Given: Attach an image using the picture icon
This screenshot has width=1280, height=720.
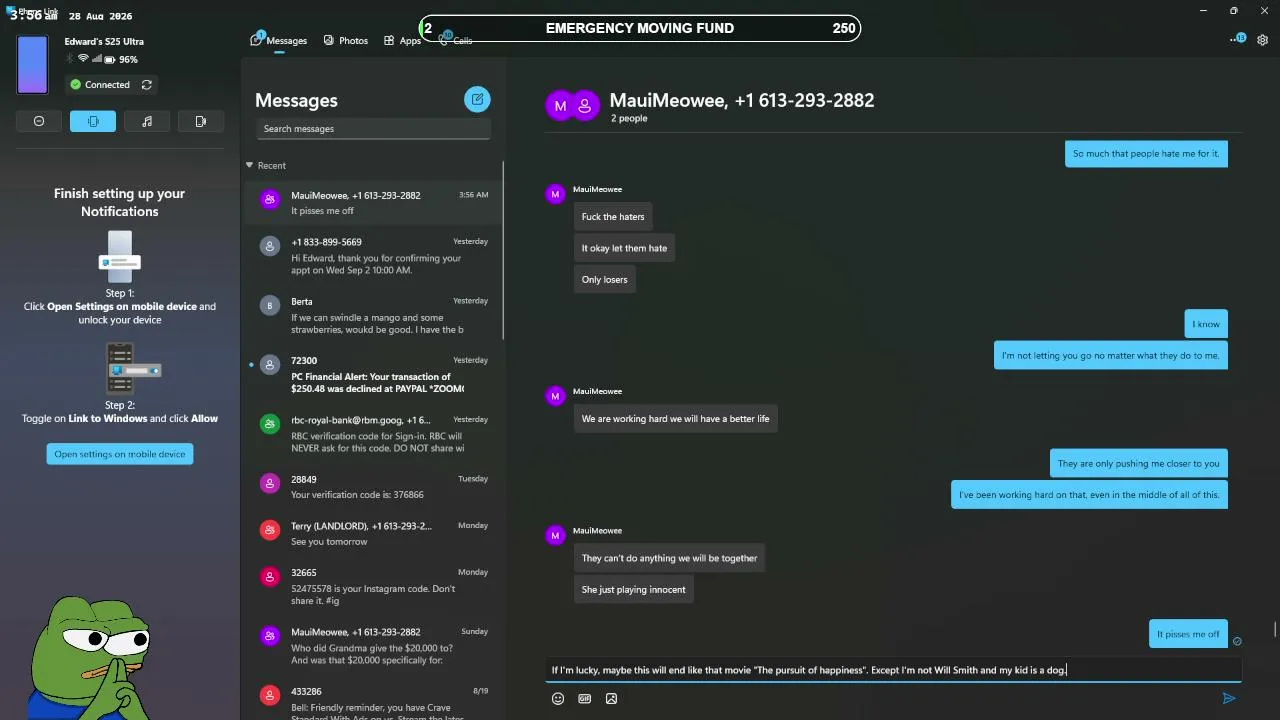Looking at the screenshot, I should pos(611,699).
